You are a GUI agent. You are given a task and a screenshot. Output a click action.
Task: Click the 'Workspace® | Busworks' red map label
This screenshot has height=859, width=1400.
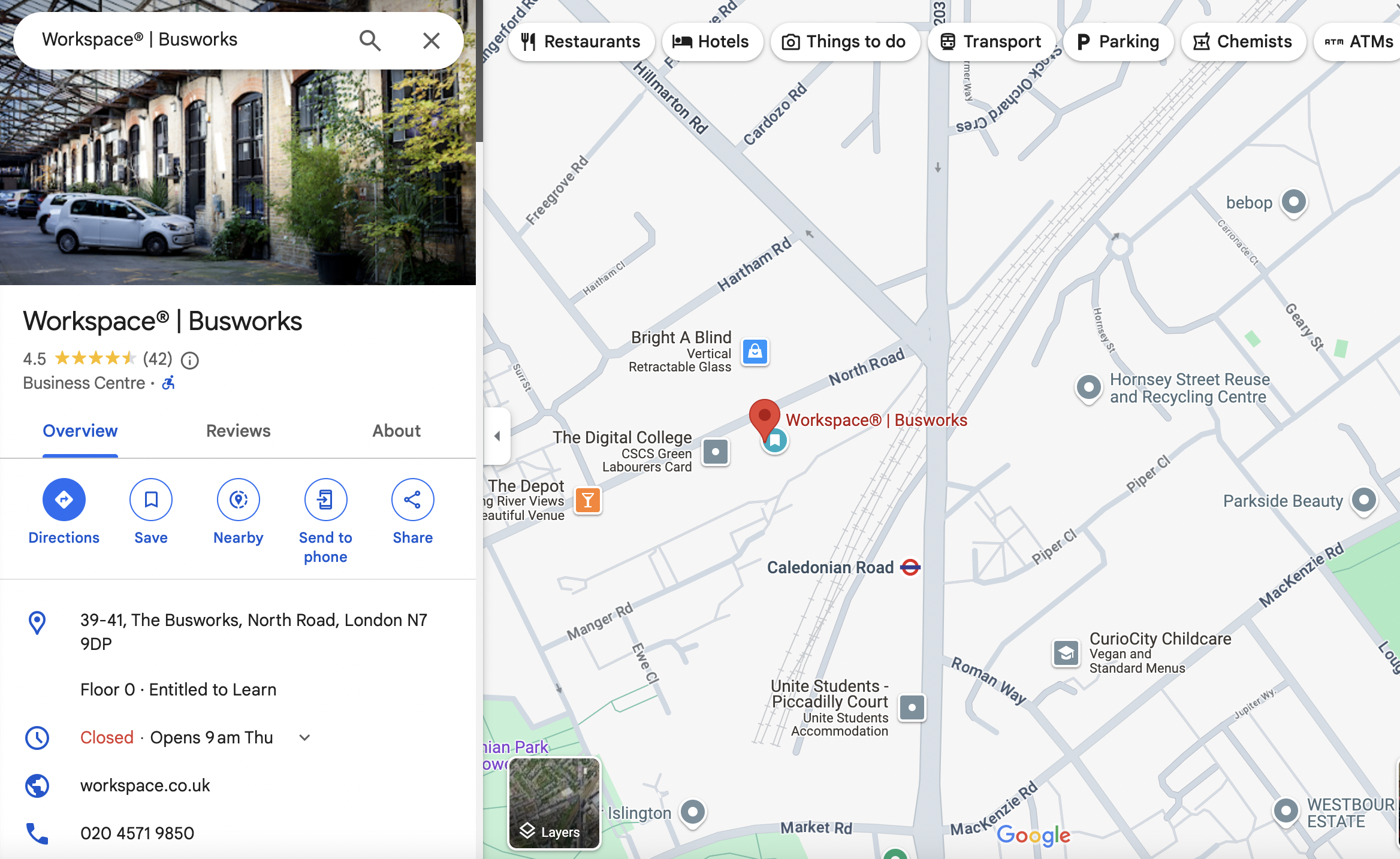click(x=876, y=420)
